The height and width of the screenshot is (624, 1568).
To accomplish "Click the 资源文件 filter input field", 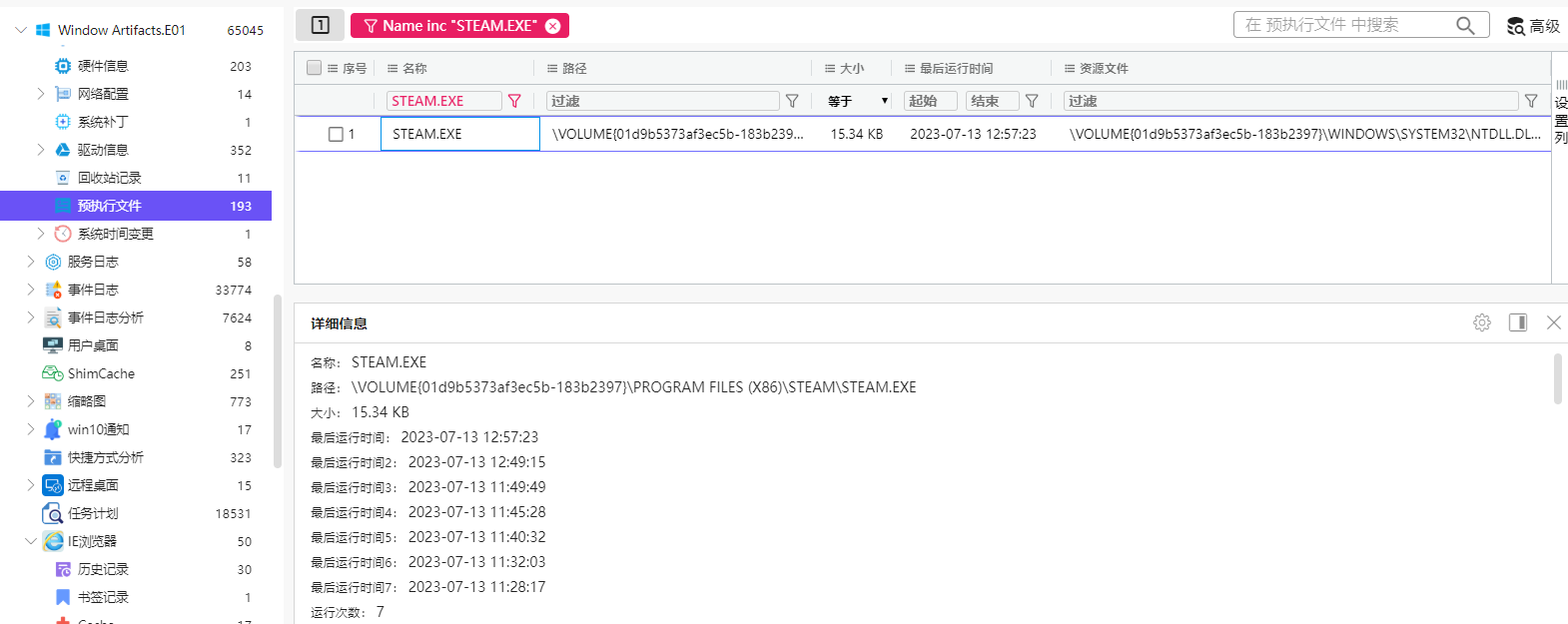I will 1291,101.
